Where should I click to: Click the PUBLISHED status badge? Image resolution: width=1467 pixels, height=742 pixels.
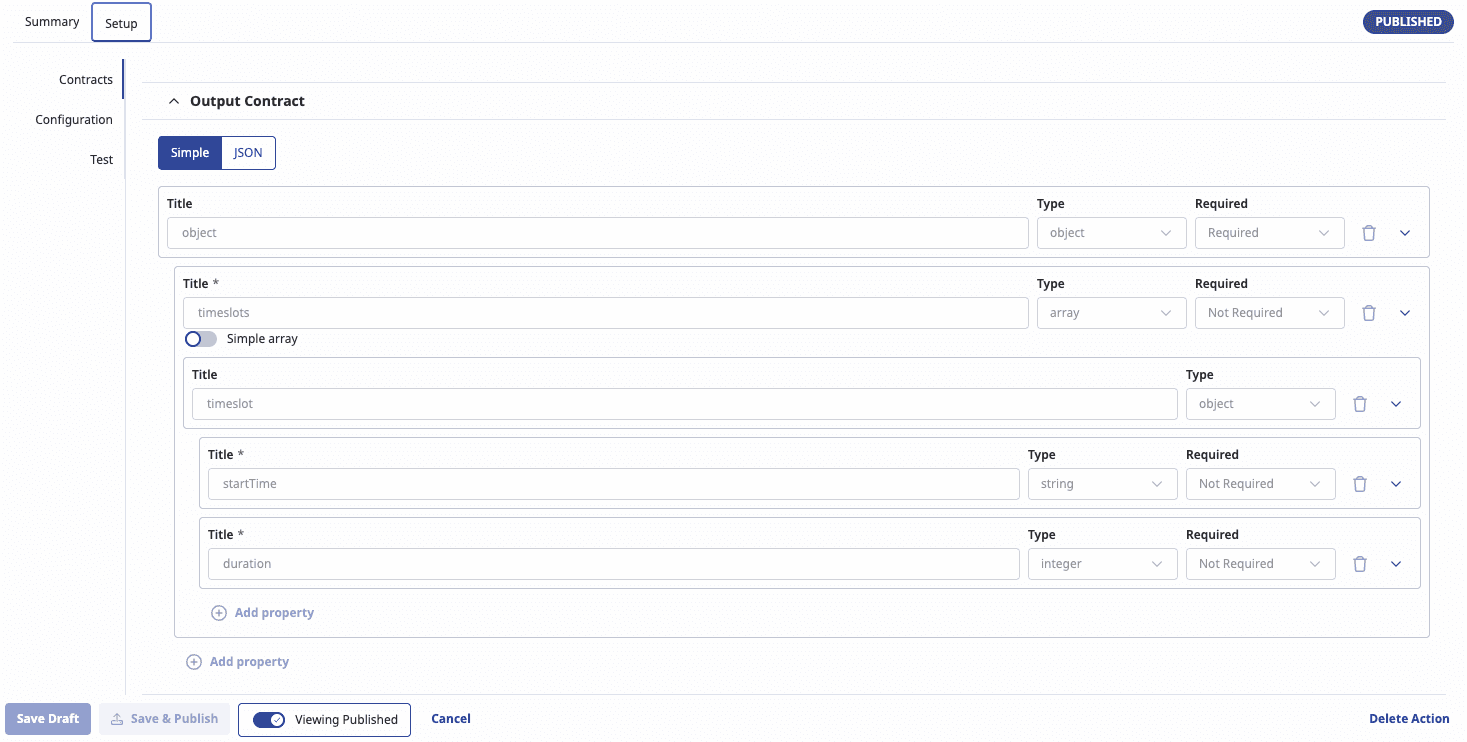pos(1408,21)
